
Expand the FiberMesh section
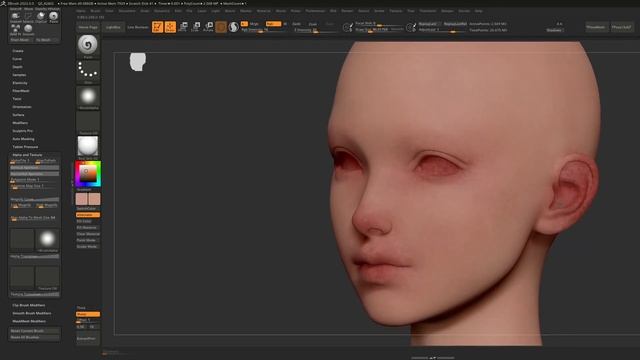tap(21, 91)
